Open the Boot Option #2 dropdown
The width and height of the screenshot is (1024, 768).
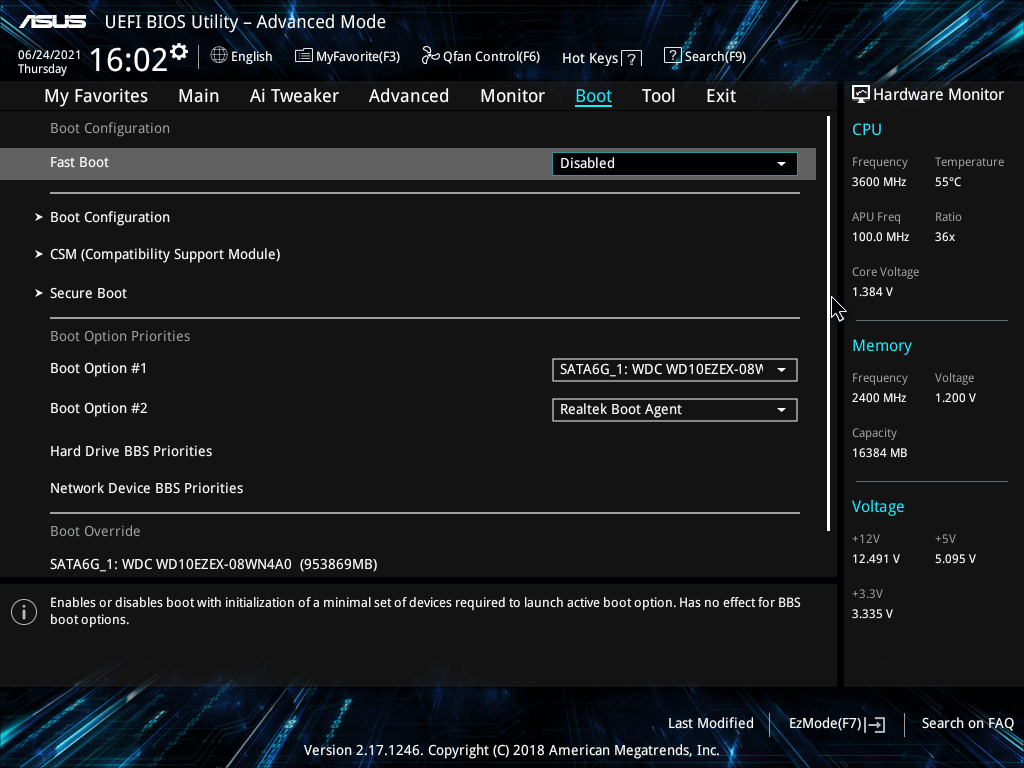[x=675, y=409]
